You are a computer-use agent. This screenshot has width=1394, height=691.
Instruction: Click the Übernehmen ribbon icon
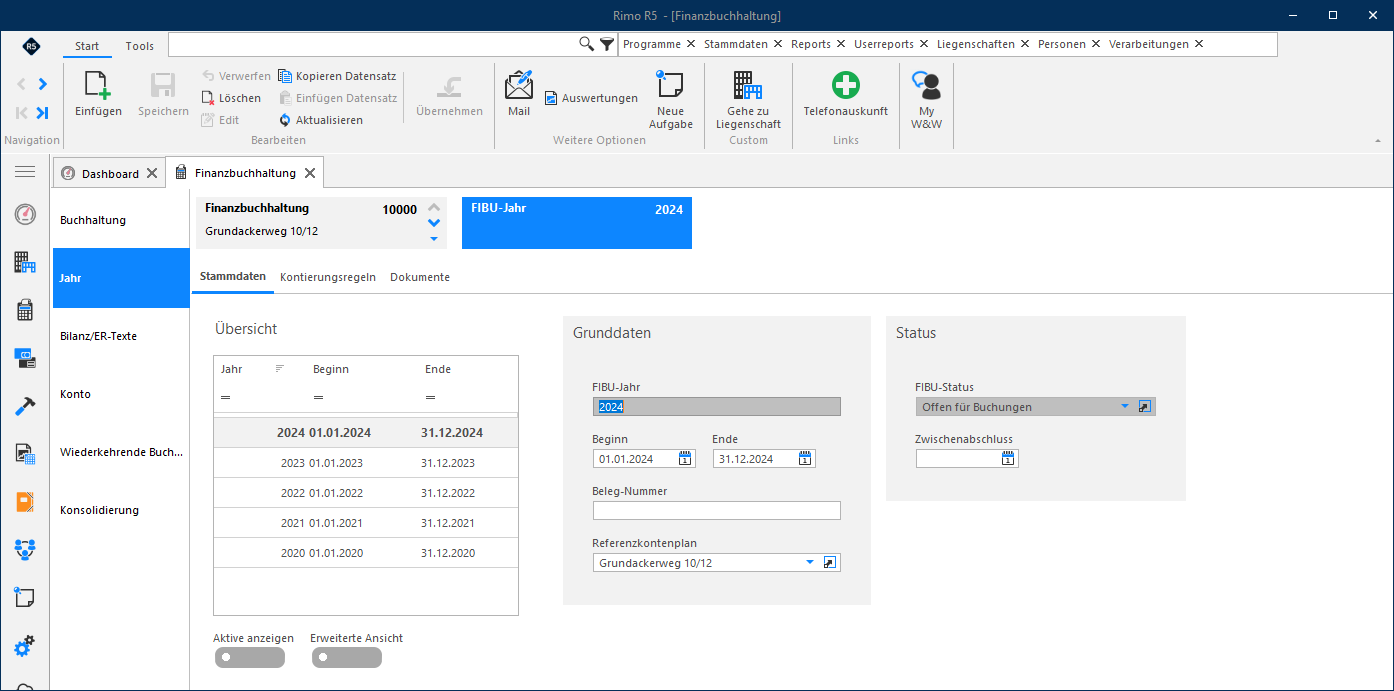pyautogui.click(x=450, y=86)
